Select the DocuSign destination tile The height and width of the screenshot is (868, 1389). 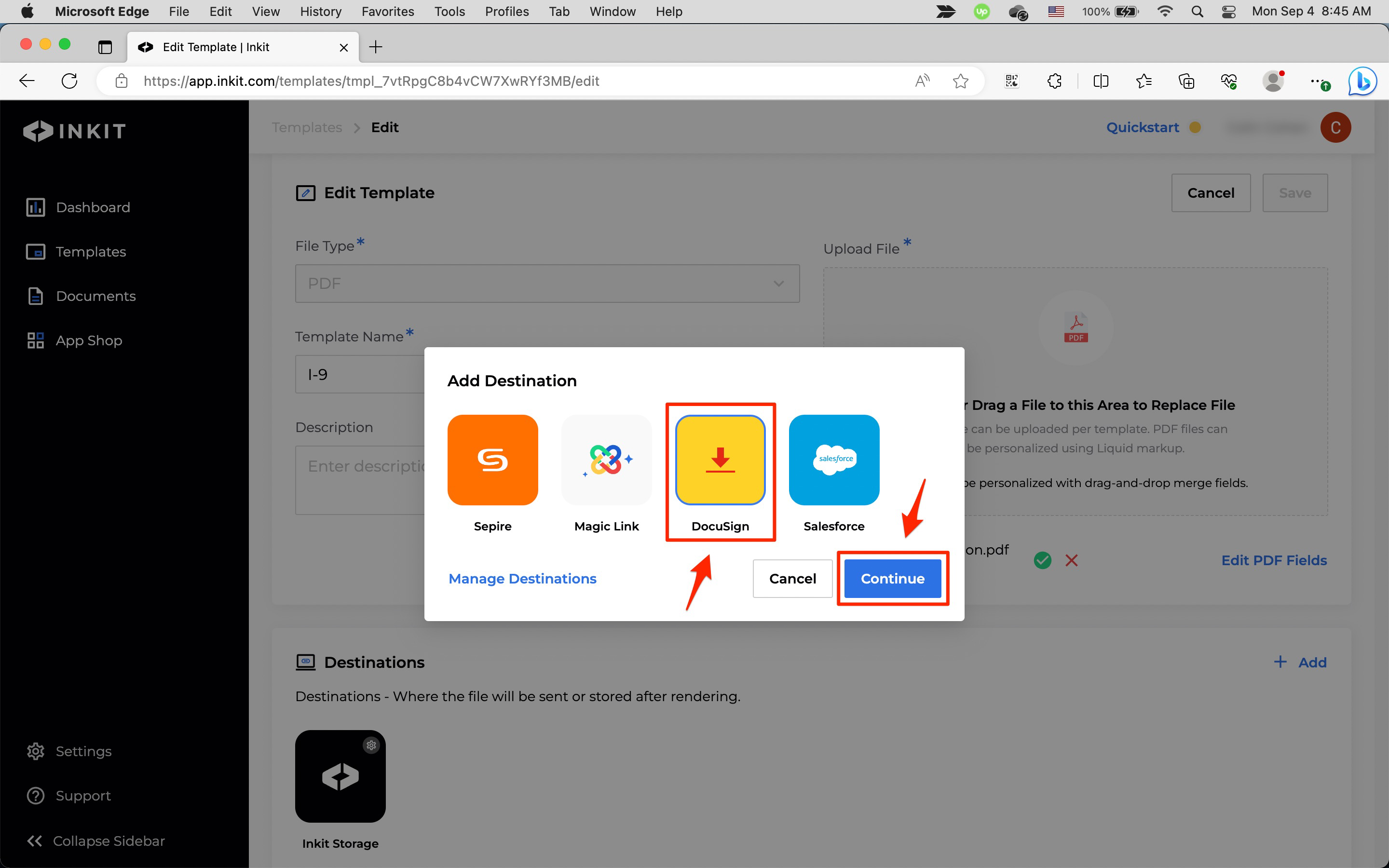point(720,460)
